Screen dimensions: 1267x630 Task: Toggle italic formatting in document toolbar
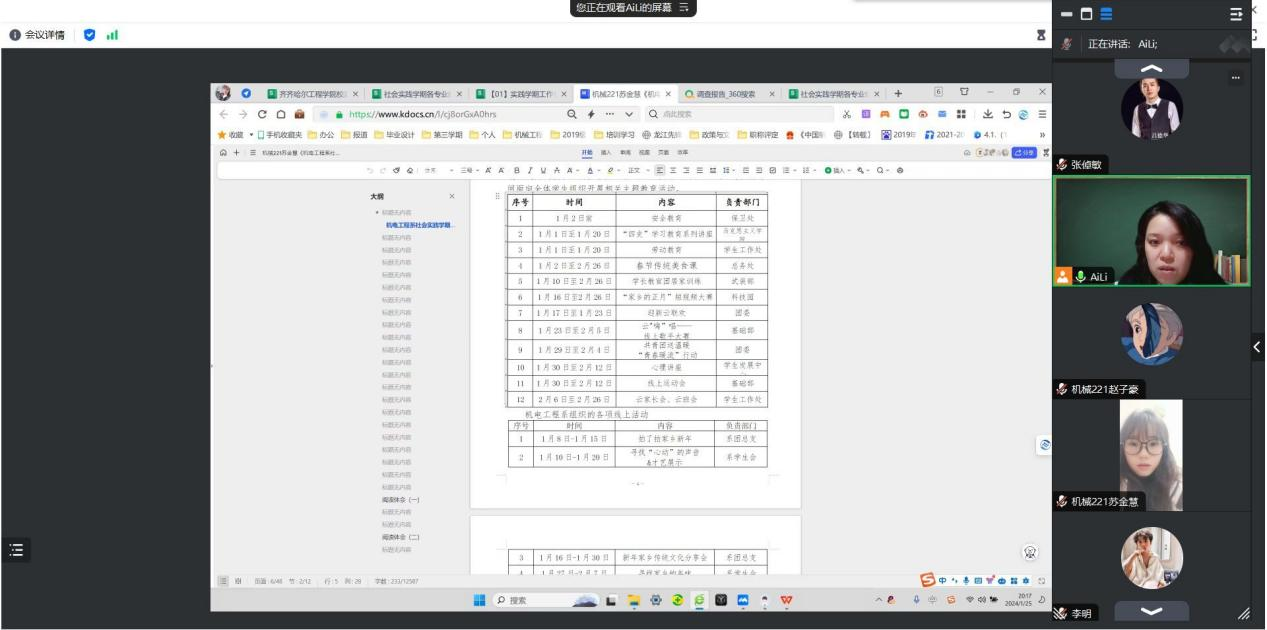pyautogui.click(x=531, y=171)
